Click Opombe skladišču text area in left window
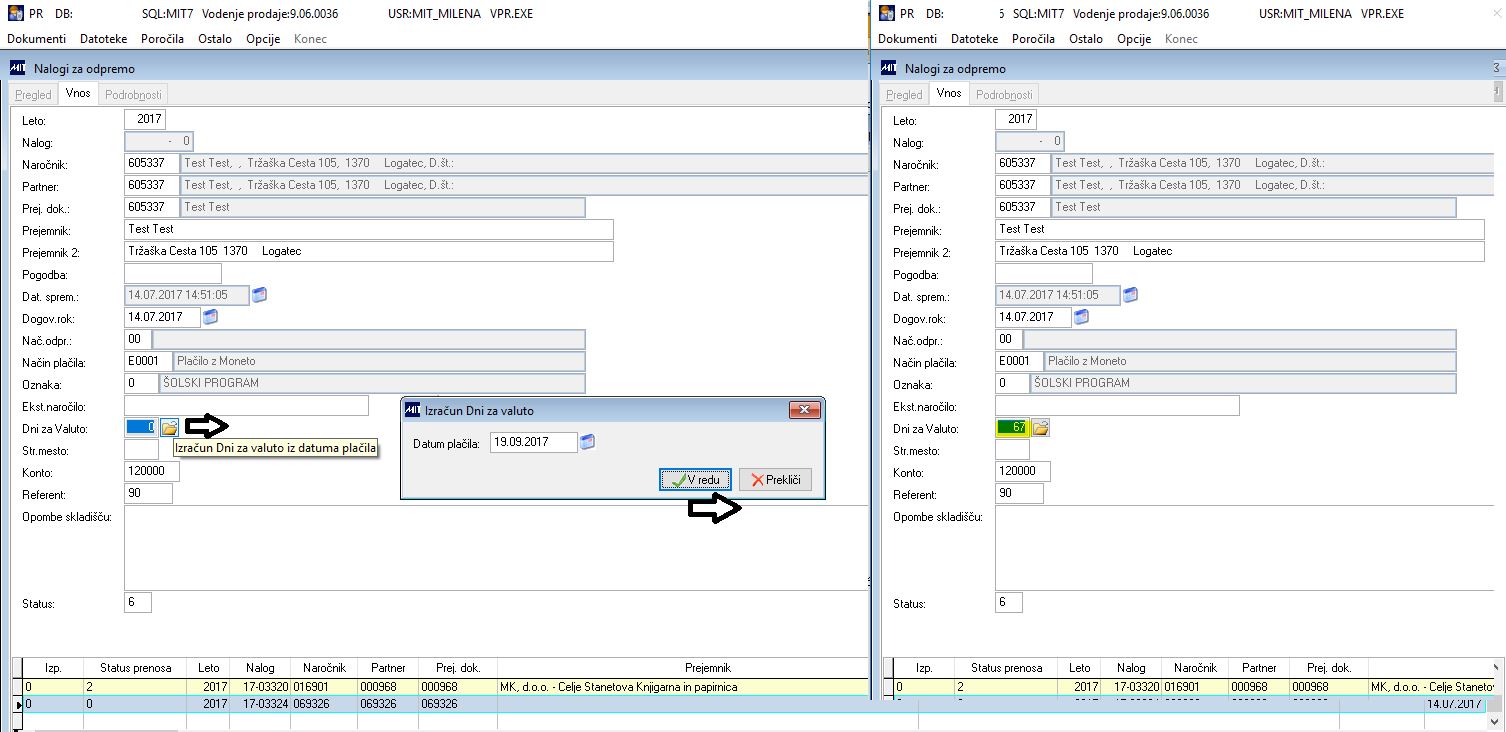Screen dimensions: 1506x732 (496, 548)
